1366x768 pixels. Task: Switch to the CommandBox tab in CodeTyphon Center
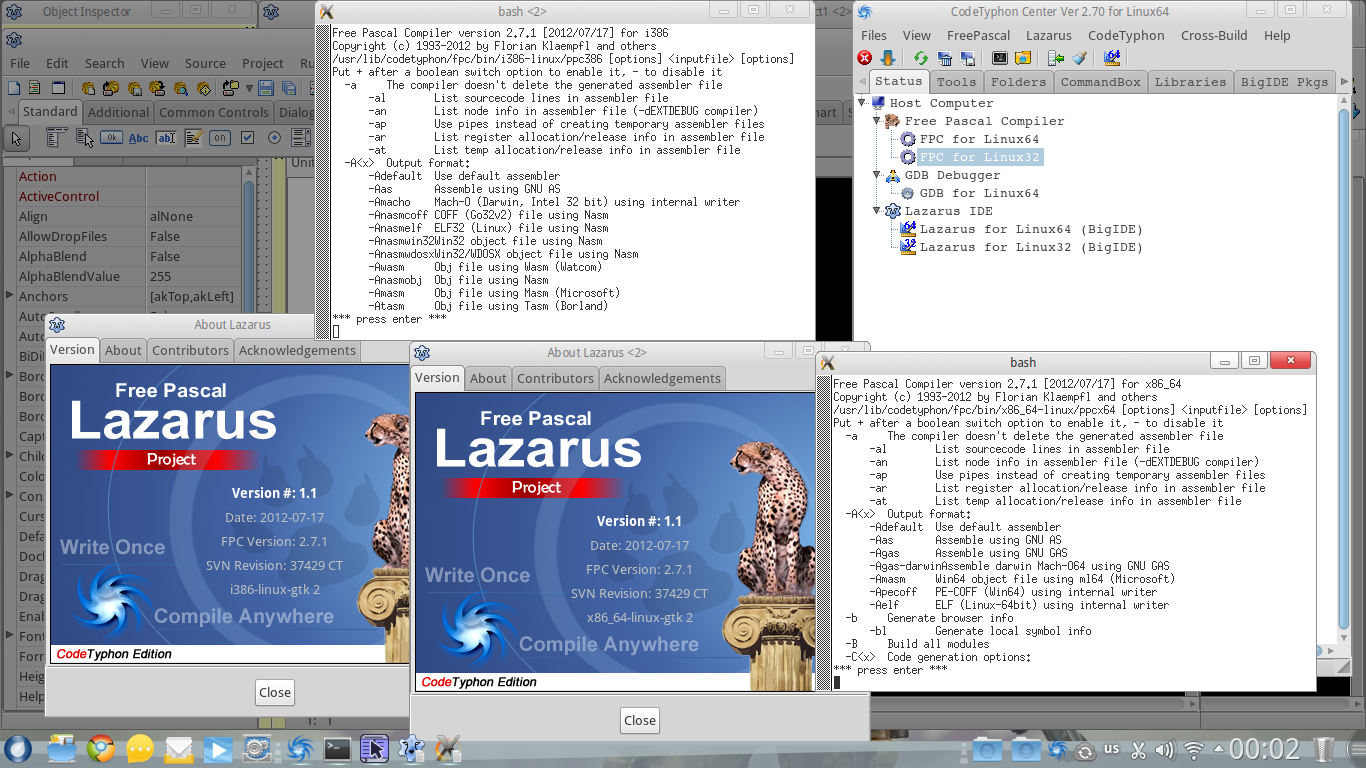1100,82
